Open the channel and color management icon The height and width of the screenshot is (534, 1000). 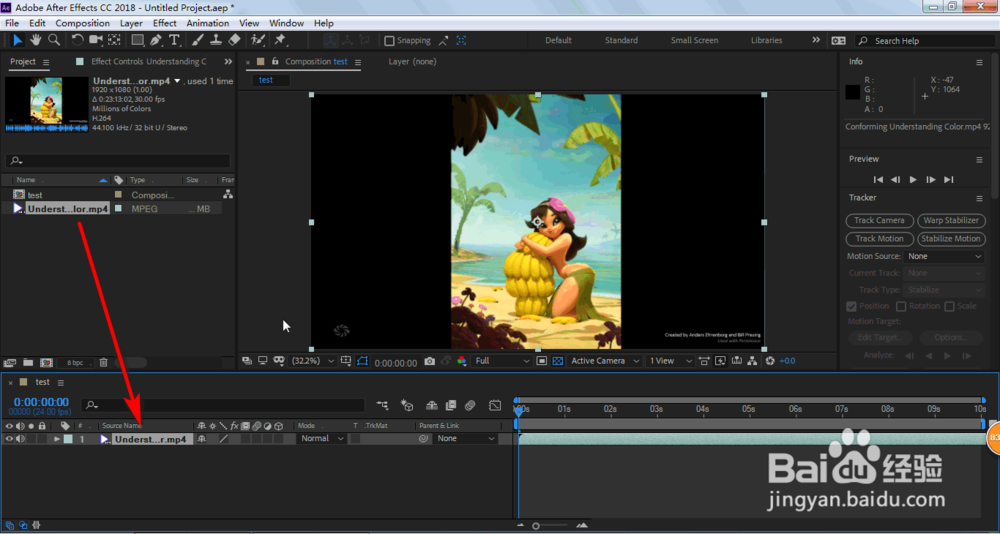[x=462, y=361]
